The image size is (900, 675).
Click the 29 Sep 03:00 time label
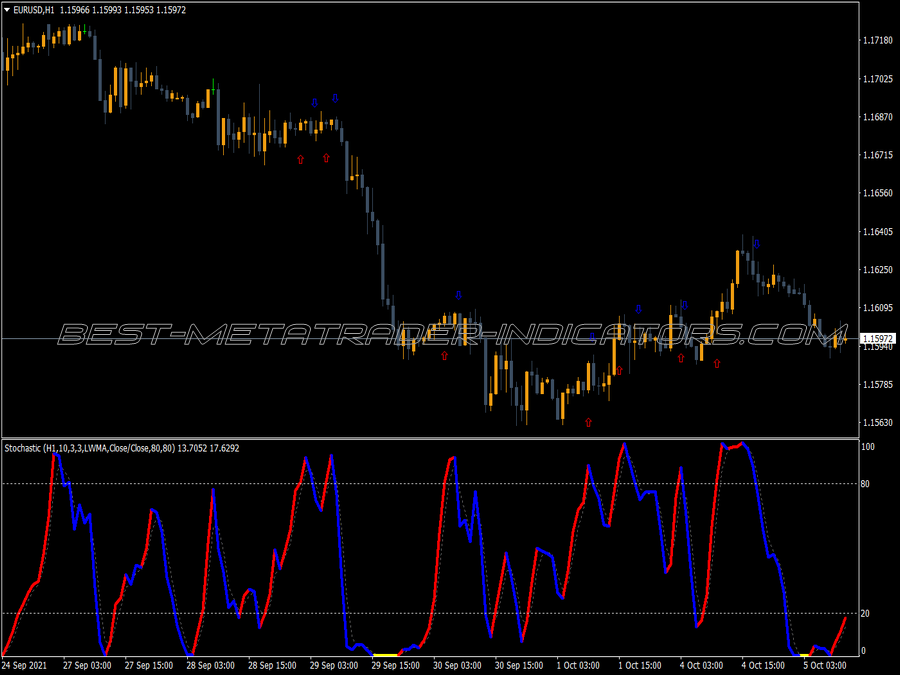(334, 665)
